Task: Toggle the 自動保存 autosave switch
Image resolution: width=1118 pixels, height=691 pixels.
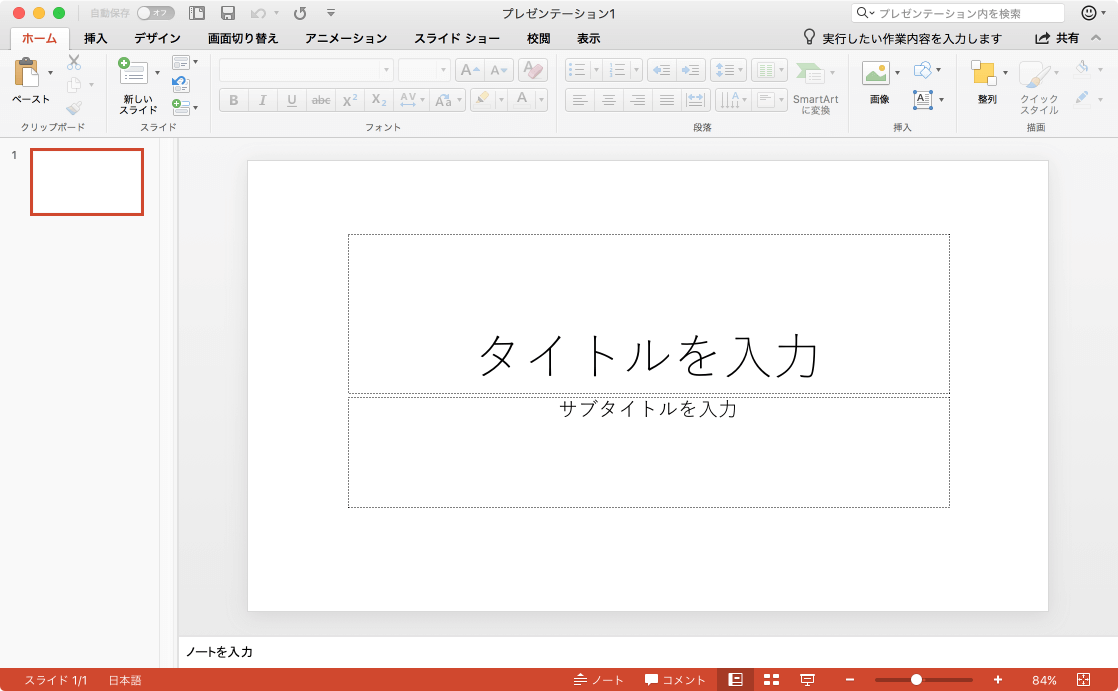Action: [x=155, y=13]
